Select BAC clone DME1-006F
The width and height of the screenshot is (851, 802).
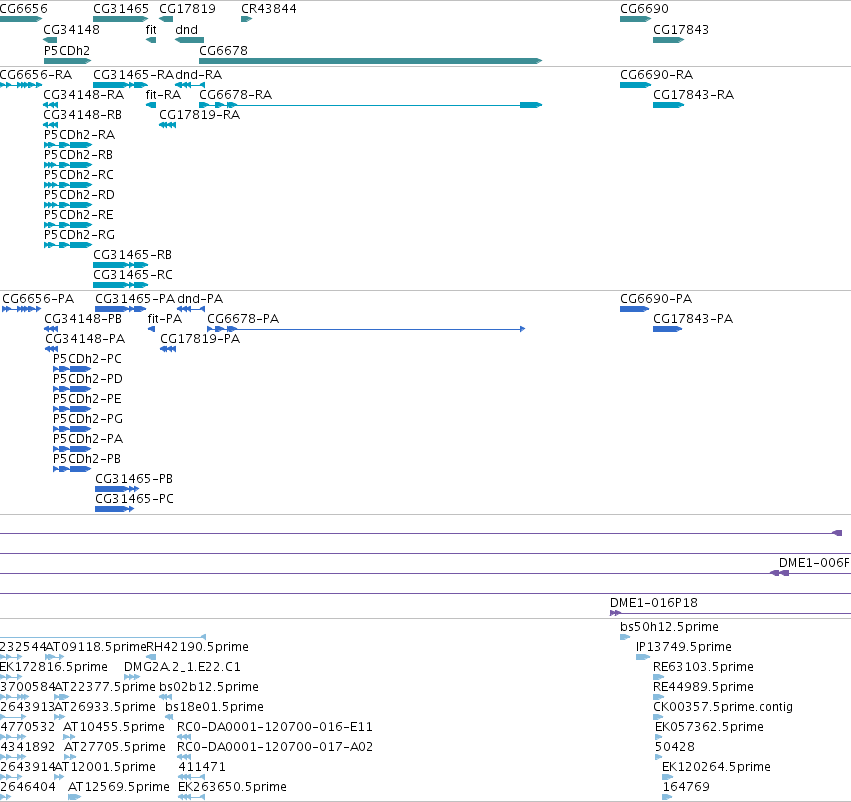coord(815,563)
